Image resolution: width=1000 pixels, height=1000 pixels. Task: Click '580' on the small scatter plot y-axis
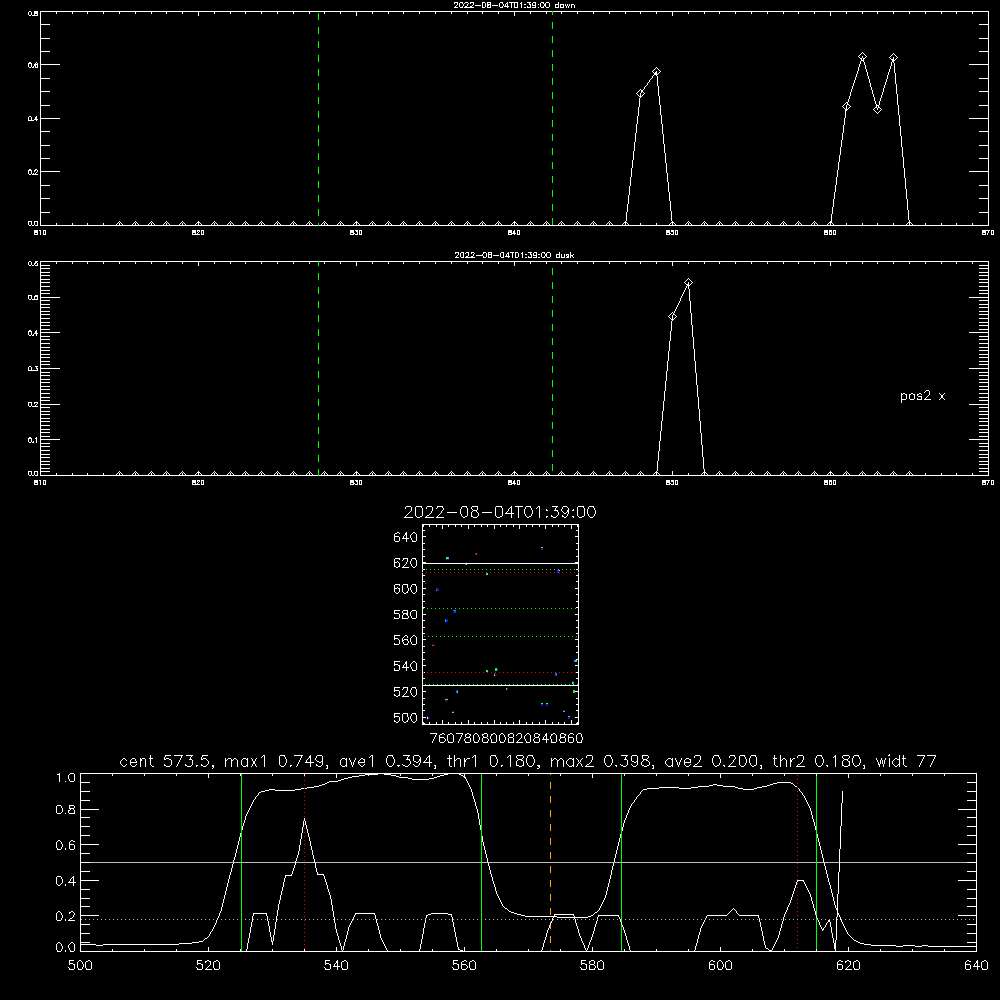click(x=406, y=614)
